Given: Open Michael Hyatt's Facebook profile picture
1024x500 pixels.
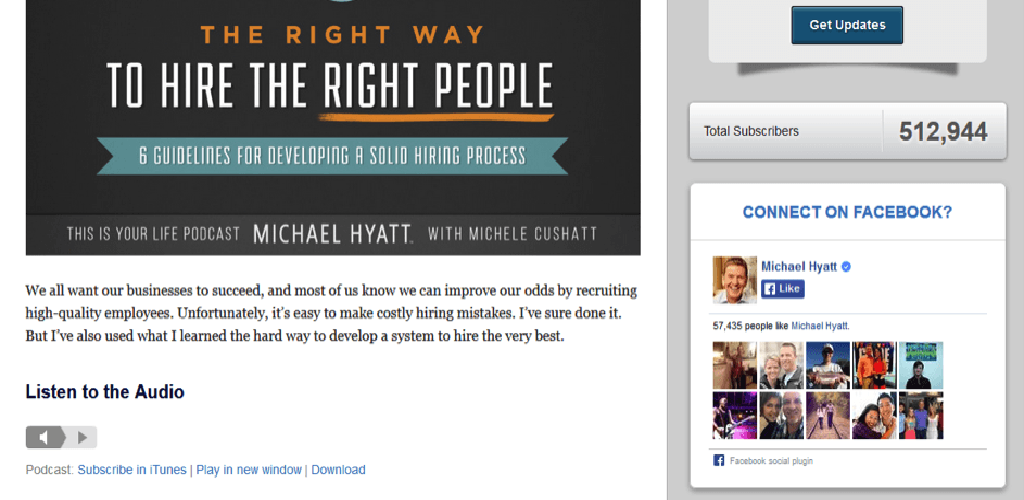Looking at the screenshot, I should click(x=735, y=280).
